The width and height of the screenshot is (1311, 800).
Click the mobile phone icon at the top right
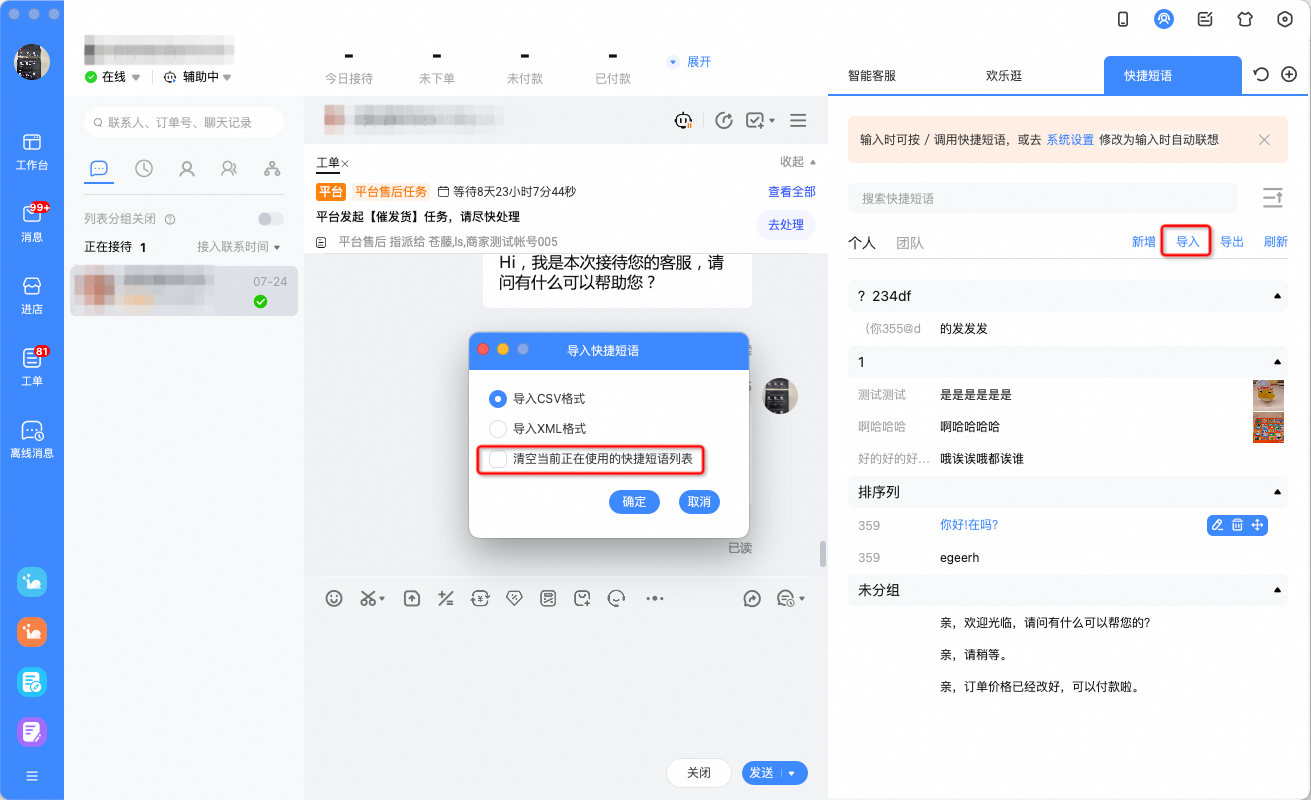[x=1123, y=19]
